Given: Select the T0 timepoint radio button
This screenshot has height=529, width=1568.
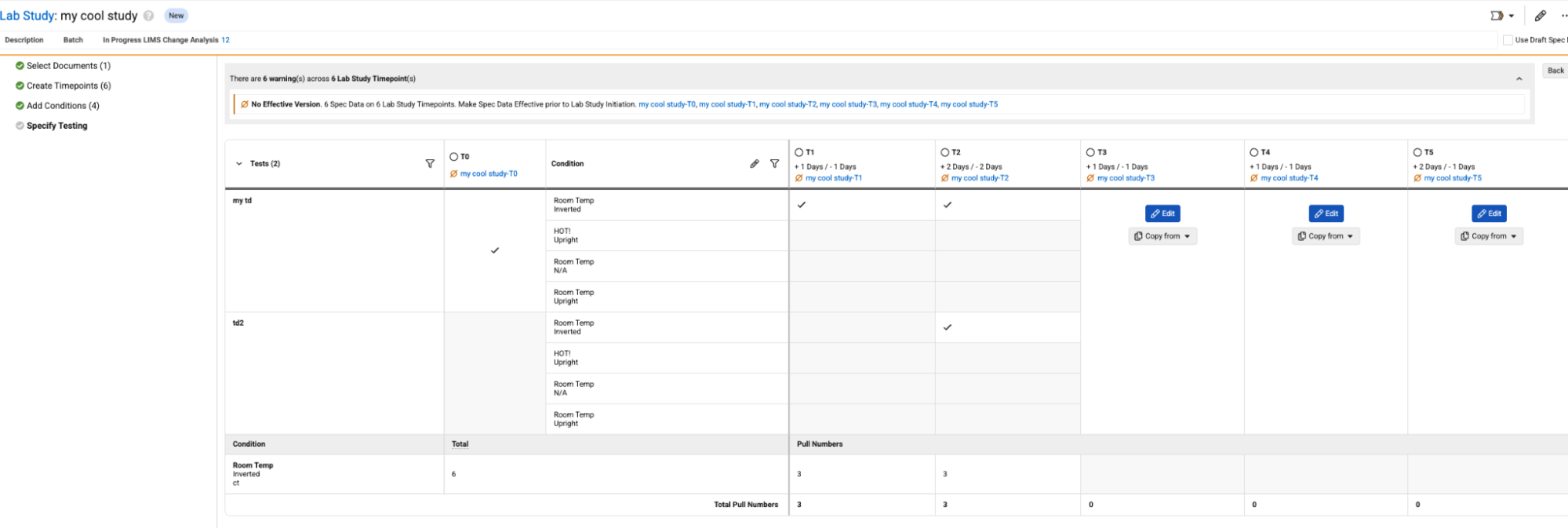Looking at the screenshot, I should coord(453,157).
